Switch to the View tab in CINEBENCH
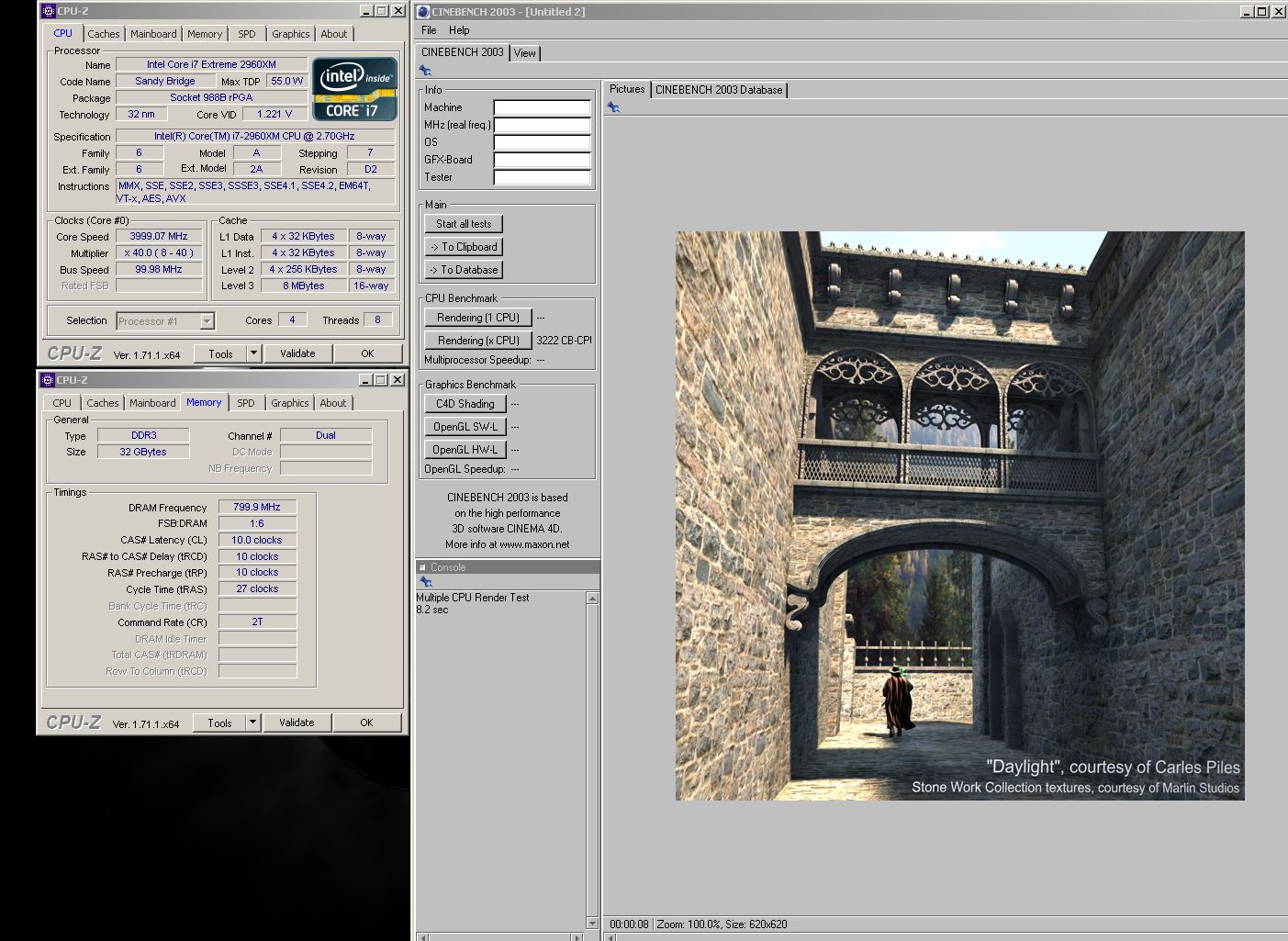Screen dimensions: 1288x941 click(x=525, y=53)
